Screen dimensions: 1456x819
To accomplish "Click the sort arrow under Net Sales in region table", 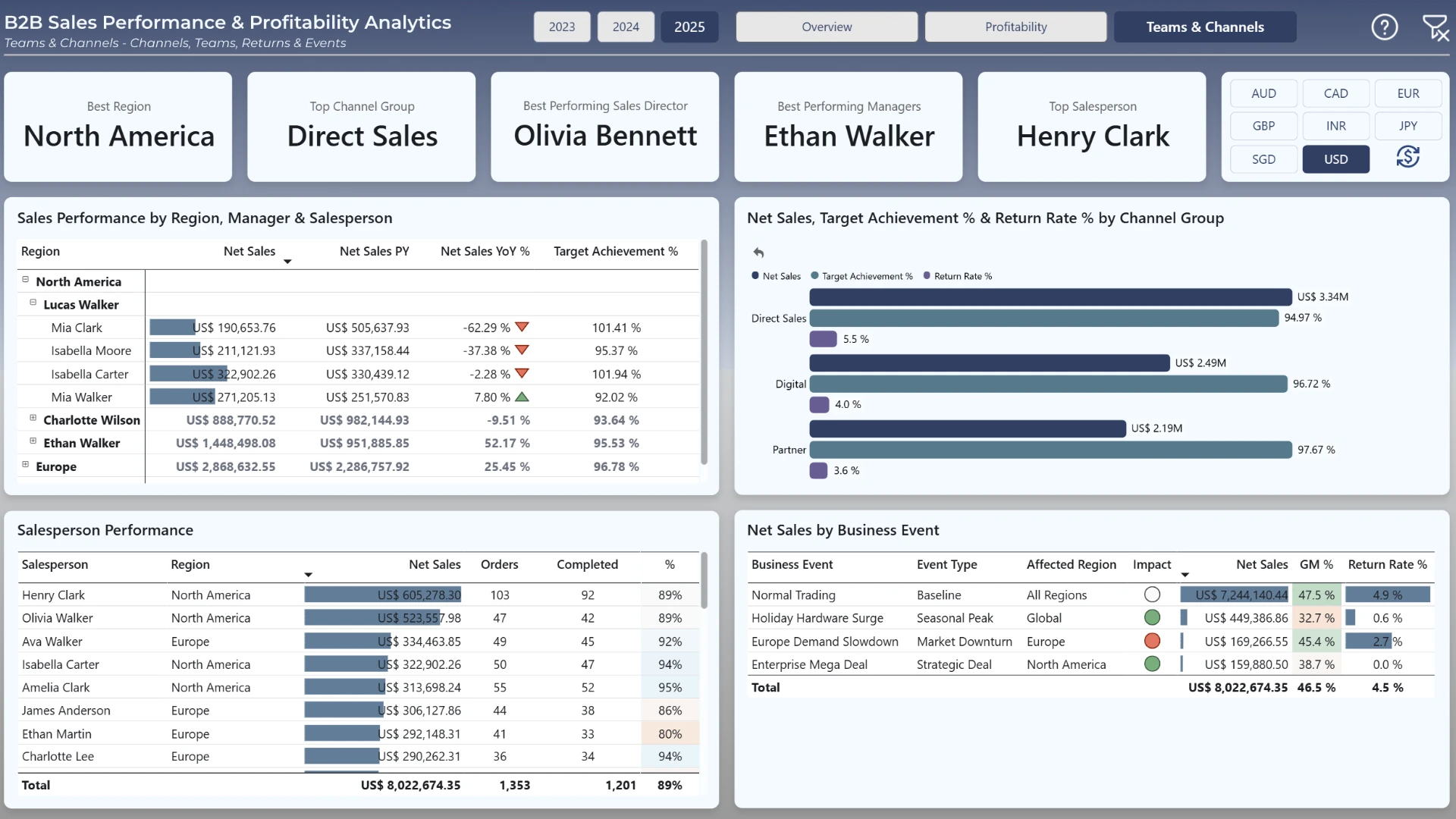I will pyautogui.click(x=287, y=262).
